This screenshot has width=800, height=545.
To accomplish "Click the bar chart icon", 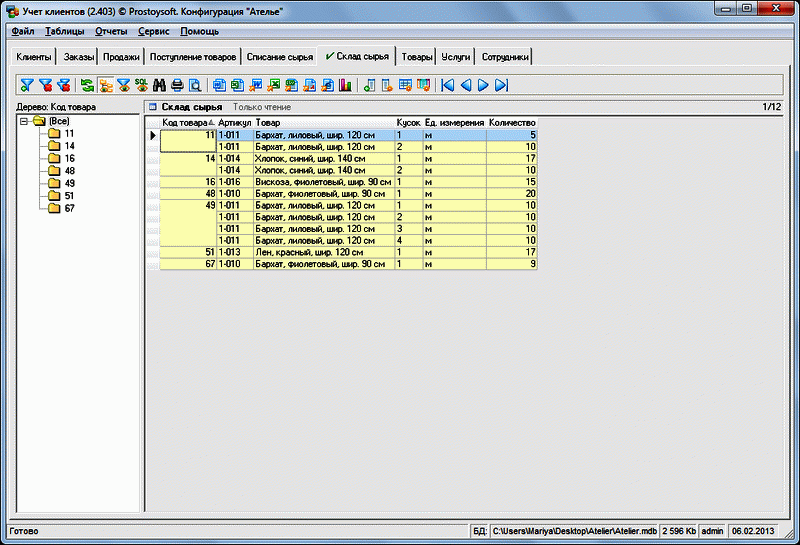I will tap(345, 85).
